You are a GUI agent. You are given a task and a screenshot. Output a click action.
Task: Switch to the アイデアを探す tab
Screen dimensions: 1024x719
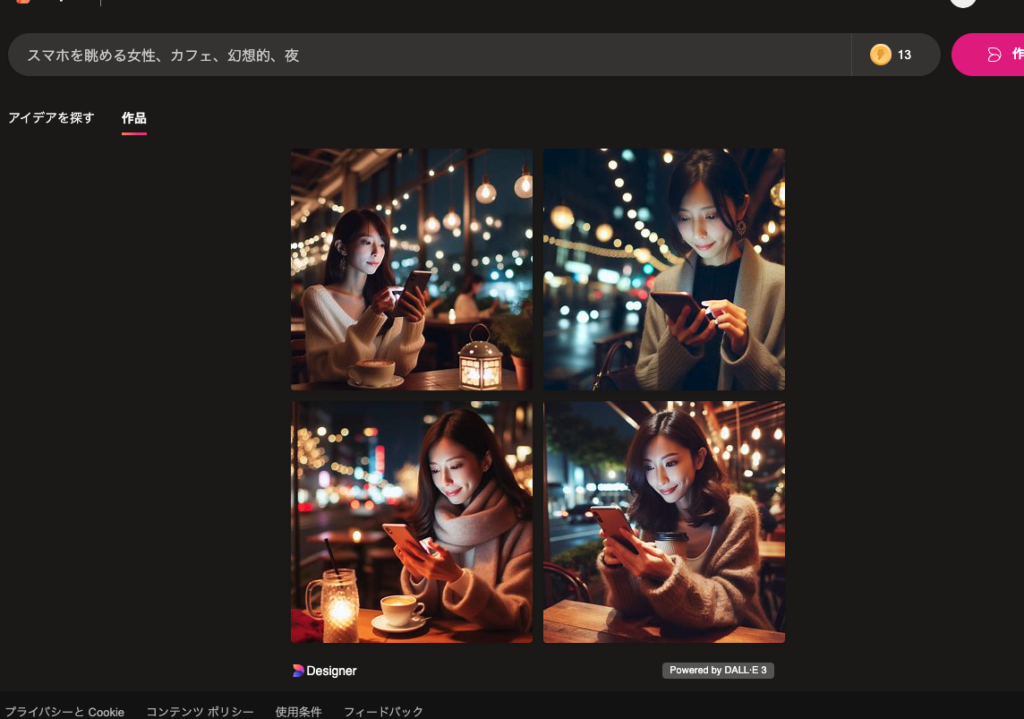[51, 118]
